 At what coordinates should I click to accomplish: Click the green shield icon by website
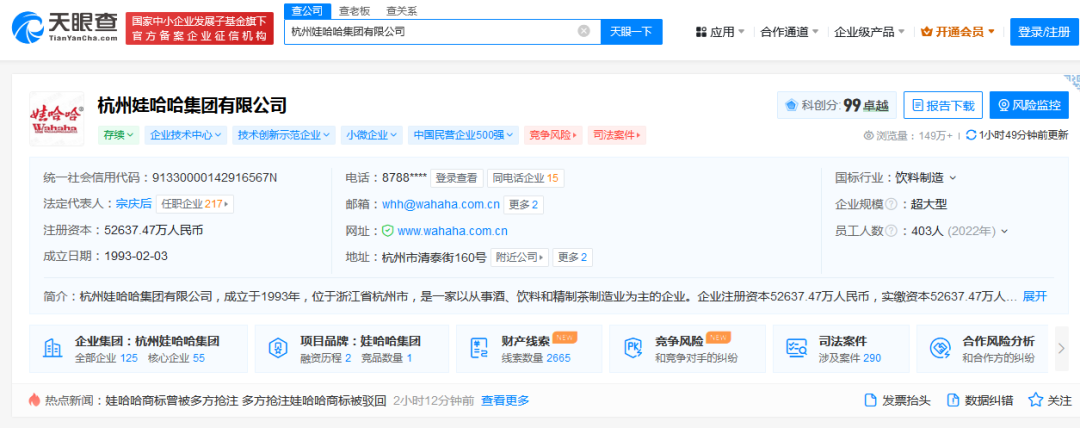pyautogui.click(x=388, y=231)
